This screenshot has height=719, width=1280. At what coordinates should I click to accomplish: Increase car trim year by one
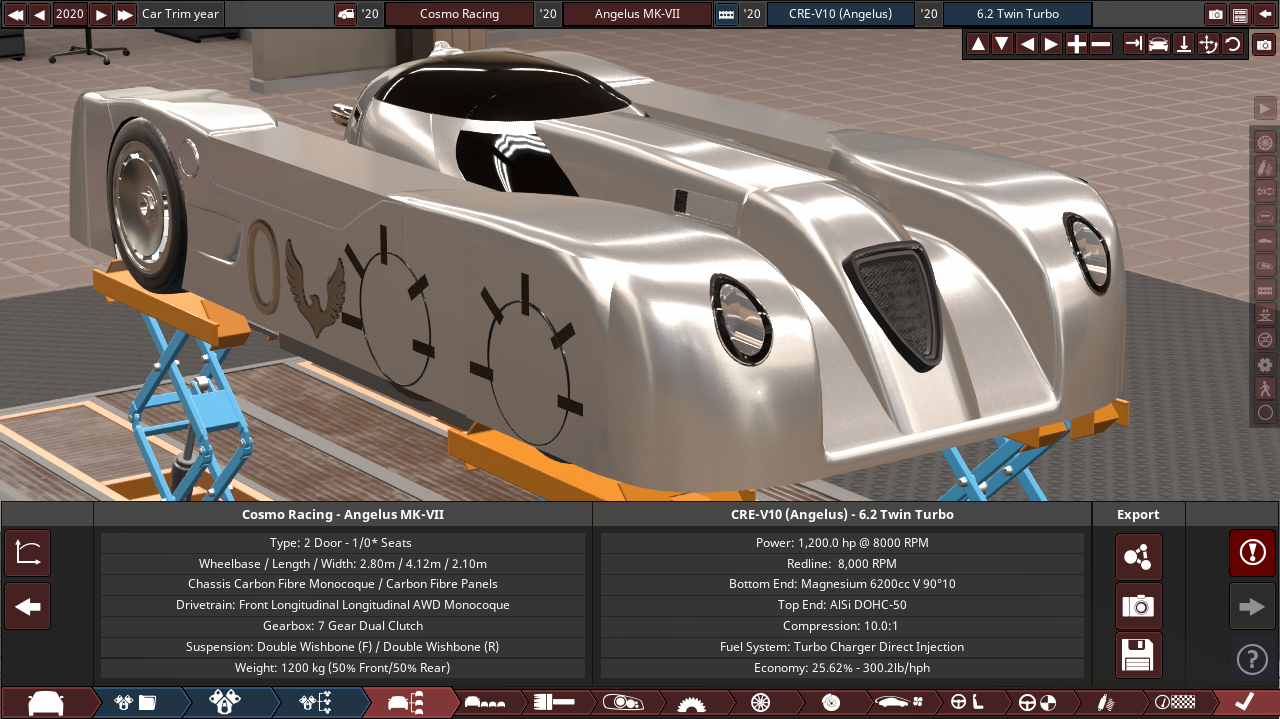(x=101, y=14)
